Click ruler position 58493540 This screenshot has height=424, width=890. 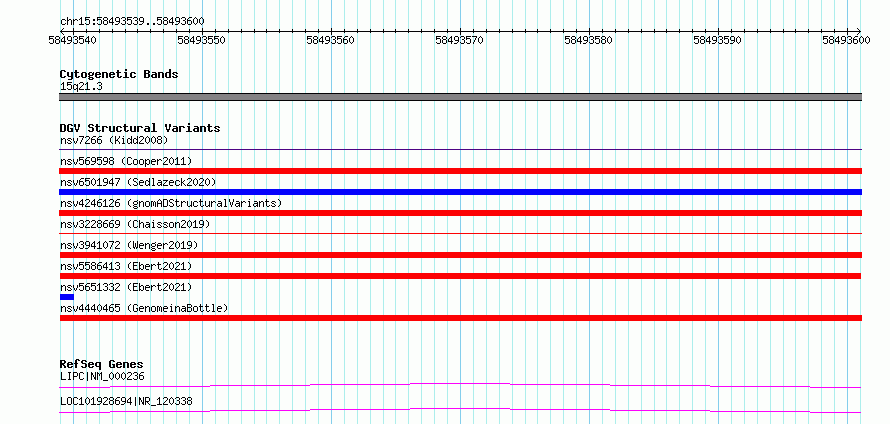coord(73,40)
